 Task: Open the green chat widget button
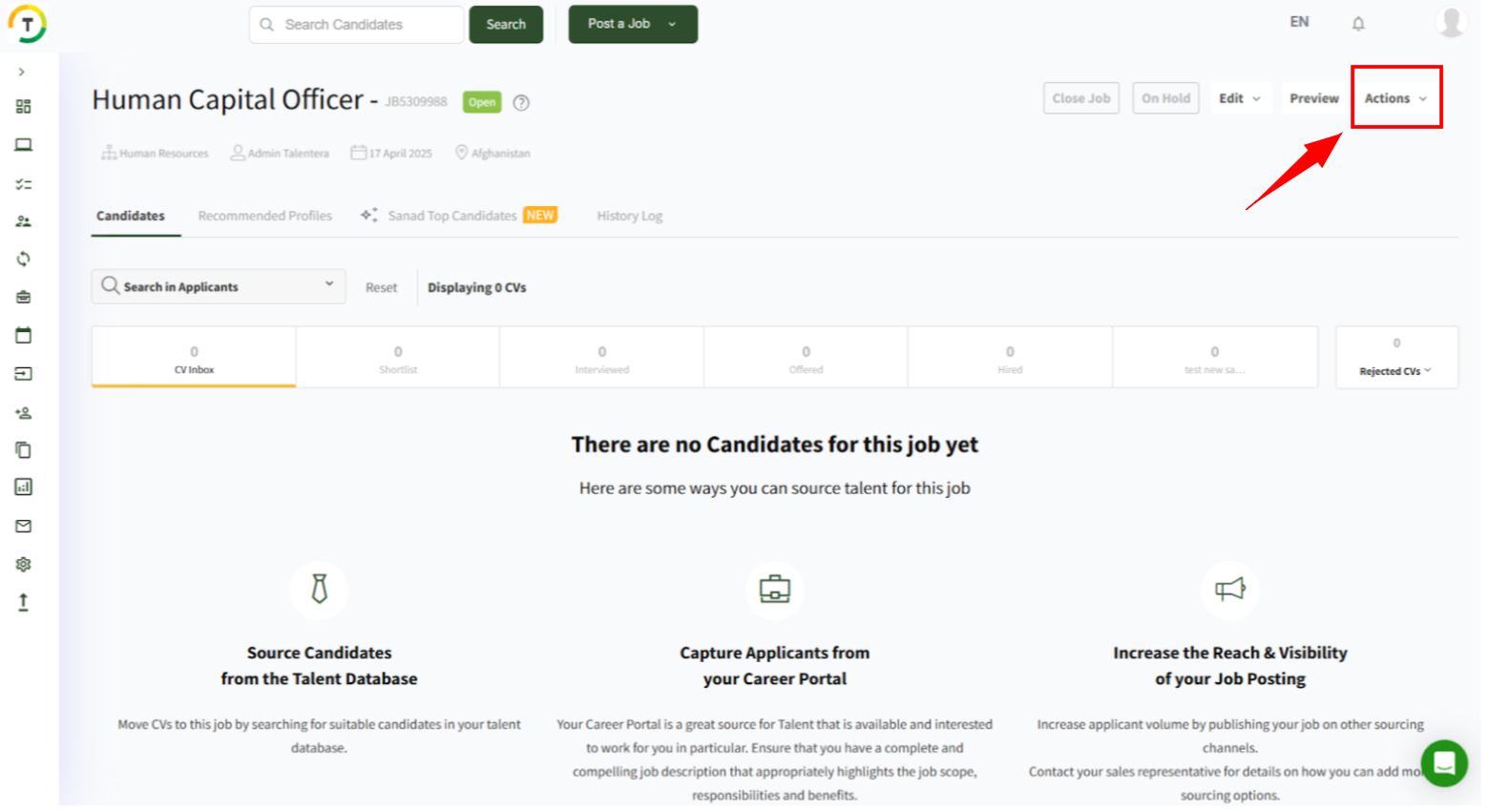point(1443,762)
